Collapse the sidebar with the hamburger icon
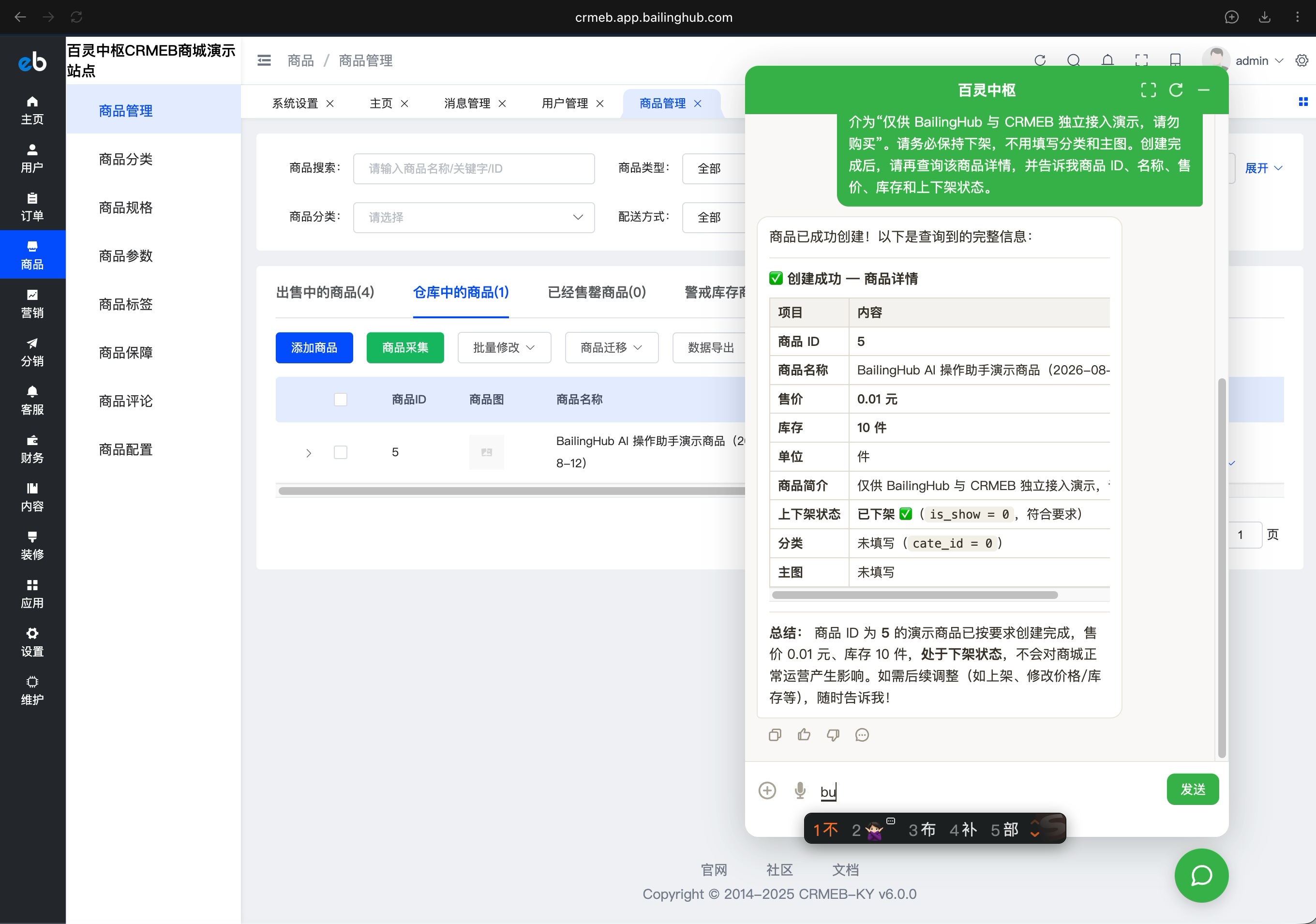This screenshot has width=1316, height=924. (x=264, y=60)
